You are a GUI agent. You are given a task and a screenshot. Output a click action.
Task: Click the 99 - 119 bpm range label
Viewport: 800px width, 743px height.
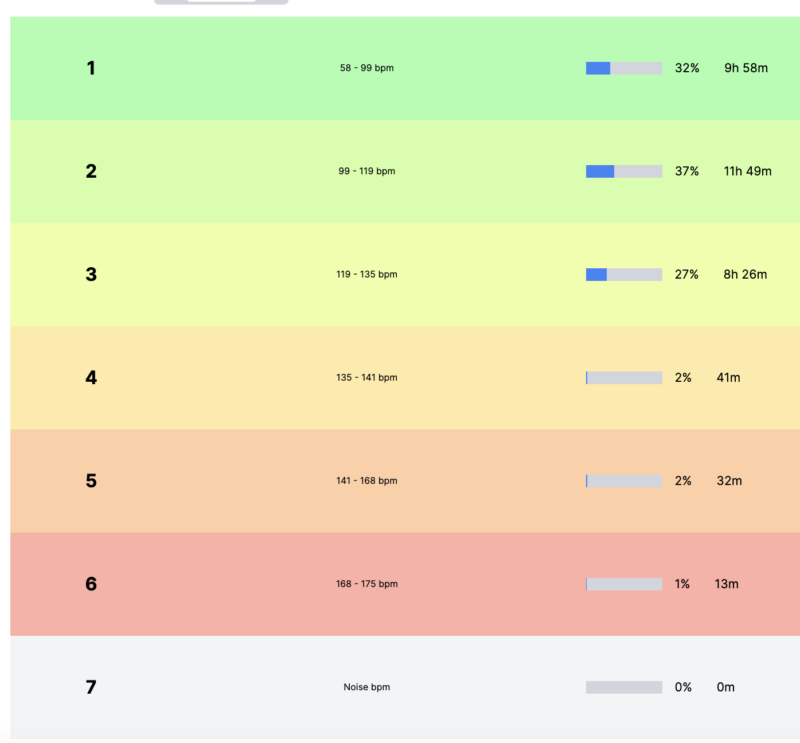pyautogui.click(x=366, y=171)
